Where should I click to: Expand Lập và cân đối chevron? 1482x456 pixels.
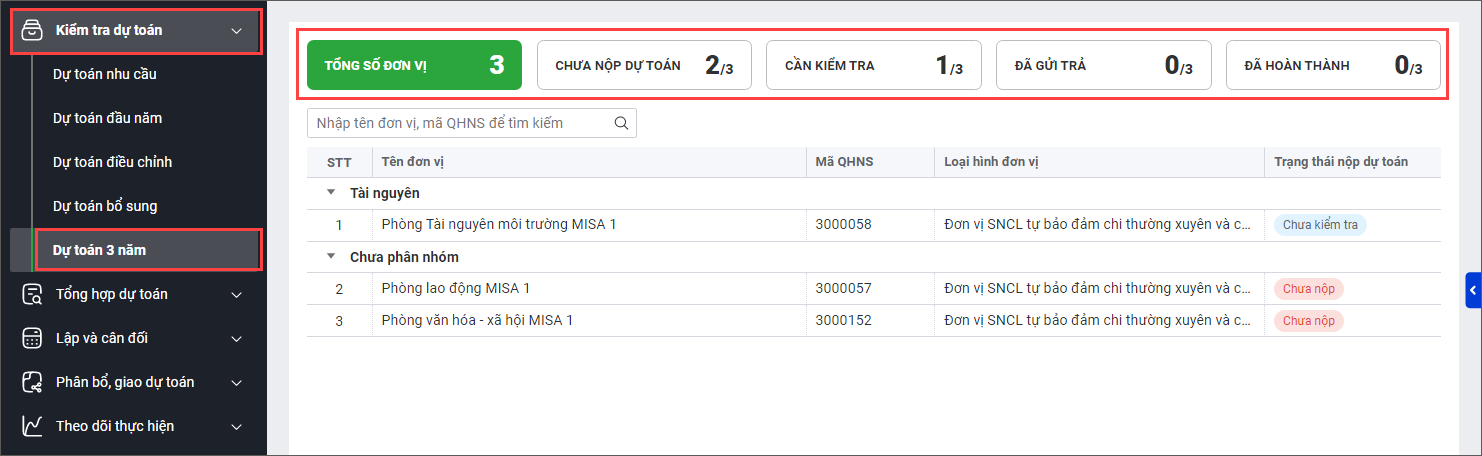237,339
